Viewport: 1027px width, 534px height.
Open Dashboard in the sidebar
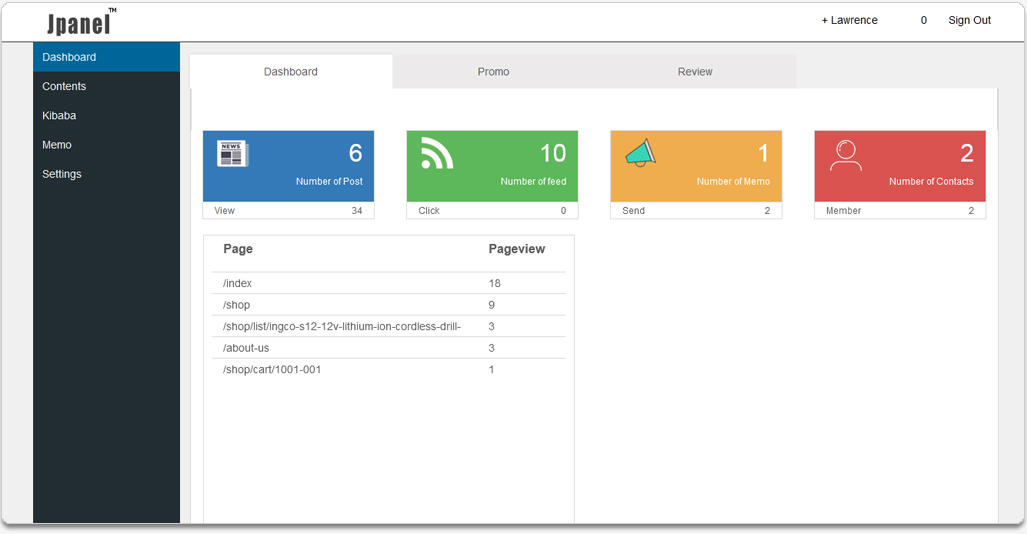tap(106, 57)
